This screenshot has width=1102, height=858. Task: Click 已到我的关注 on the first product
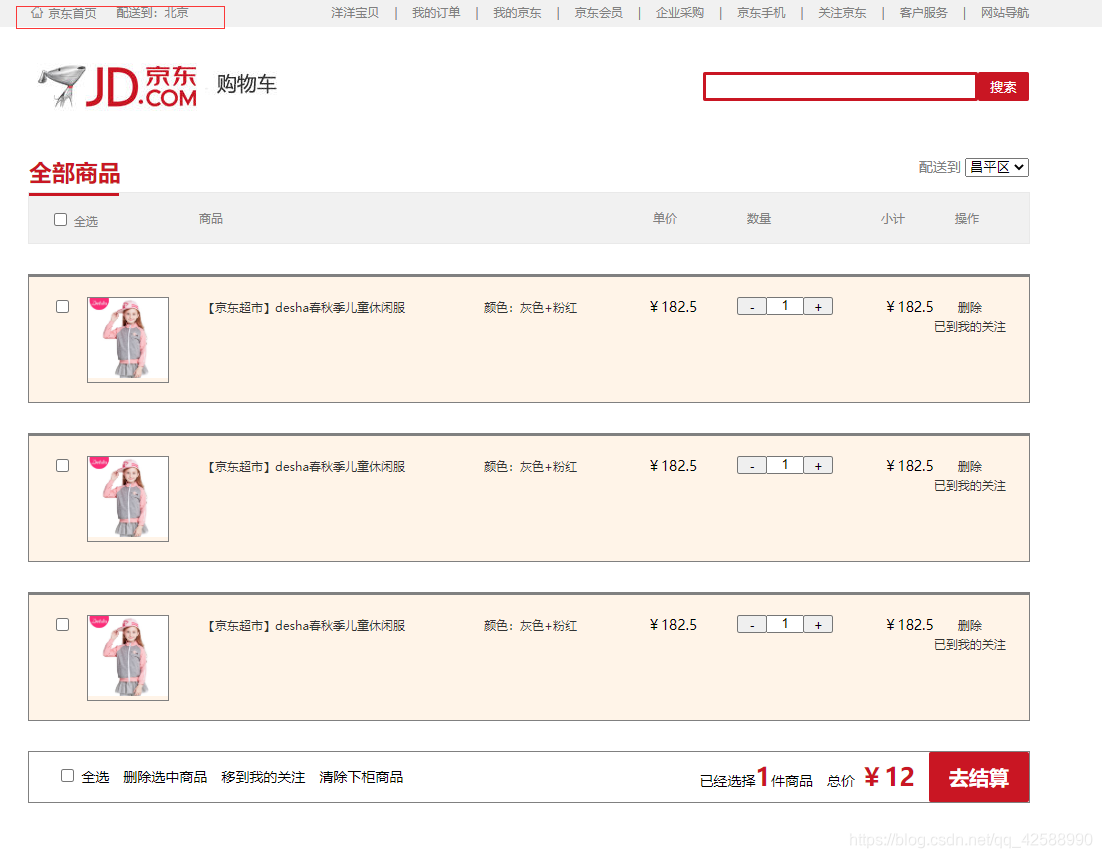(x=970, y=327)
